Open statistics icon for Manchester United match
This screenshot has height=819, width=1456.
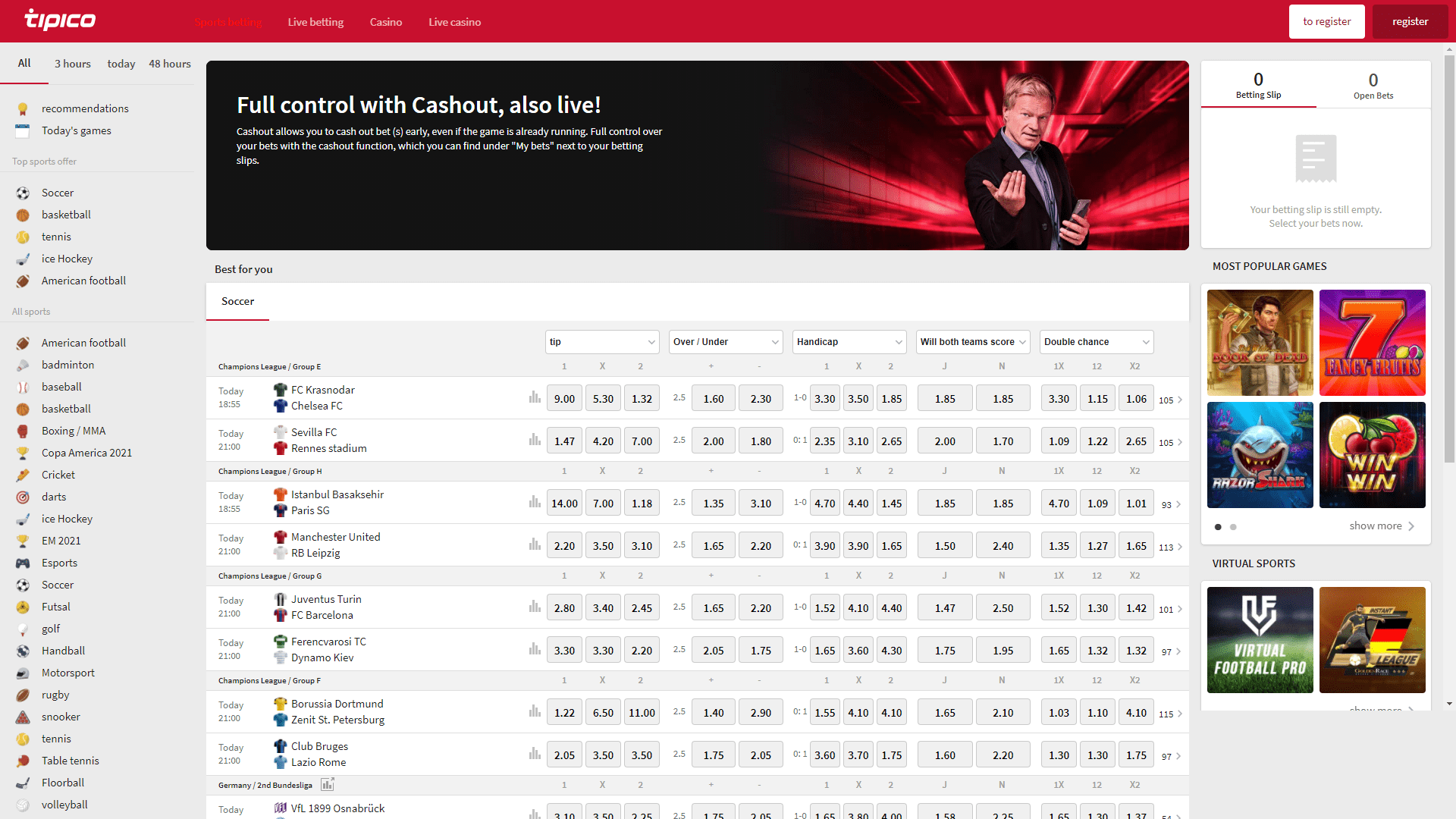pyautogui.click(x=535, y=544)
